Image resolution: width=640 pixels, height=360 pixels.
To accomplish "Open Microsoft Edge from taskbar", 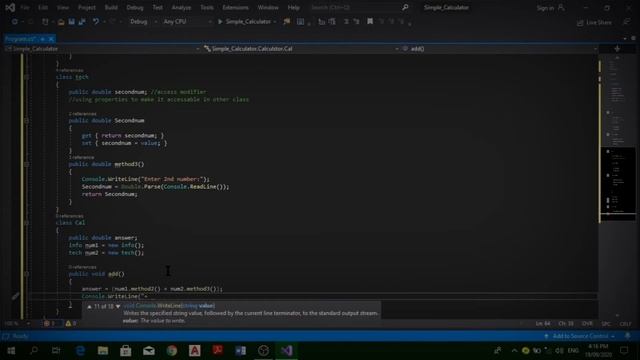I will tap(80, 351).
